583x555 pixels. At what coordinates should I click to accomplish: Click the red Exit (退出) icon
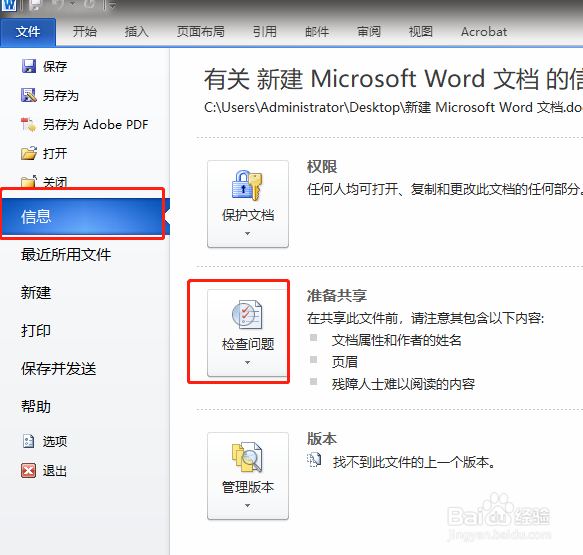coord(29,470)
